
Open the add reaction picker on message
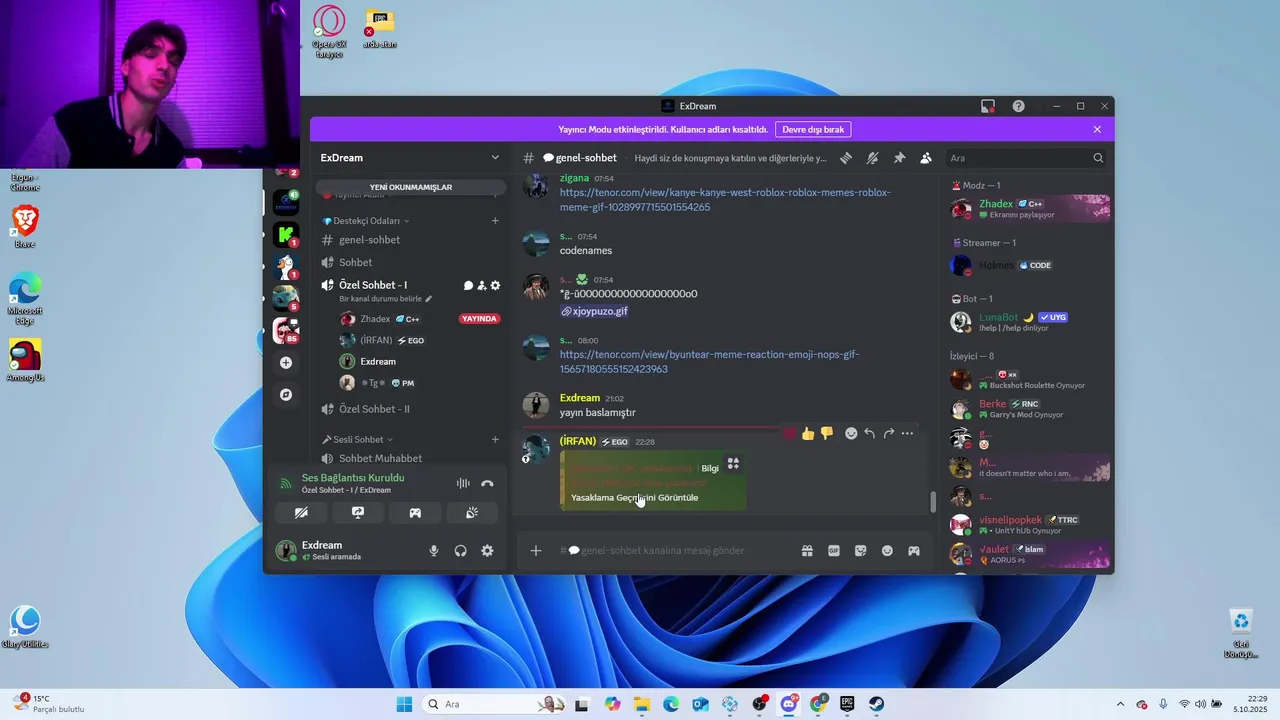coord(851,433)
